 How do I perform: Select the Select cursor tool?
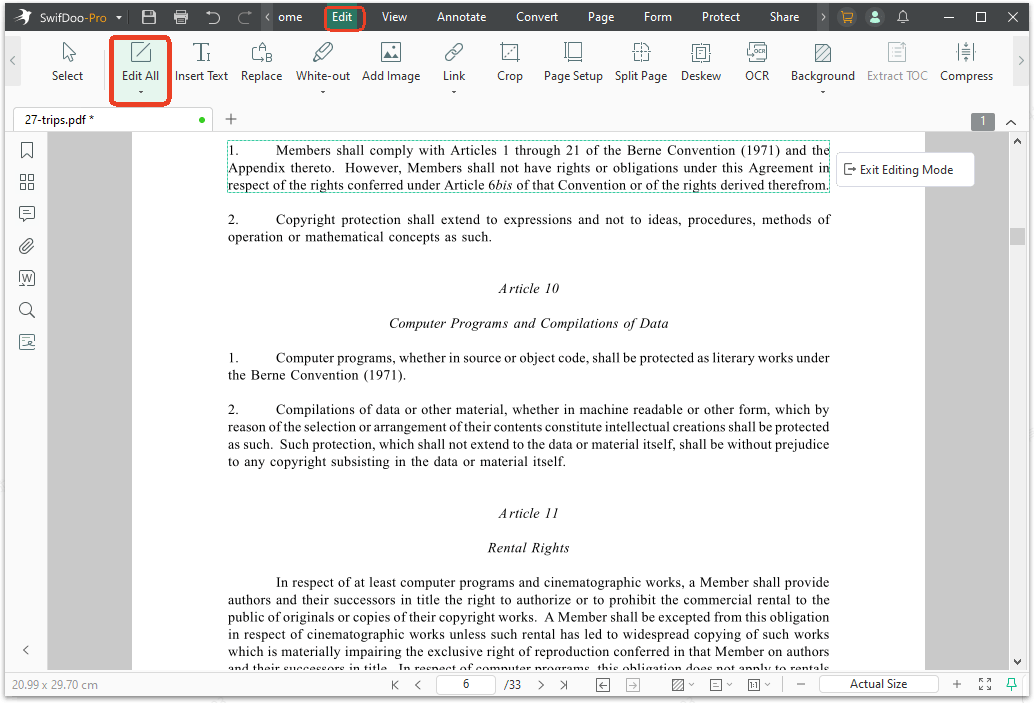pos(67,62)
